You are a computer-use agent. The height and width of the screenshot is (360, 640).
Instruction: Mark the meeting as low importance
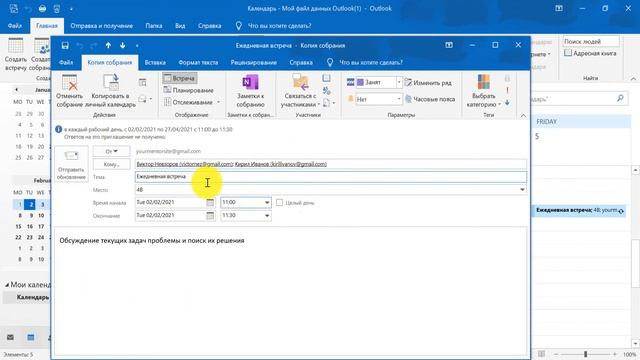507,103
